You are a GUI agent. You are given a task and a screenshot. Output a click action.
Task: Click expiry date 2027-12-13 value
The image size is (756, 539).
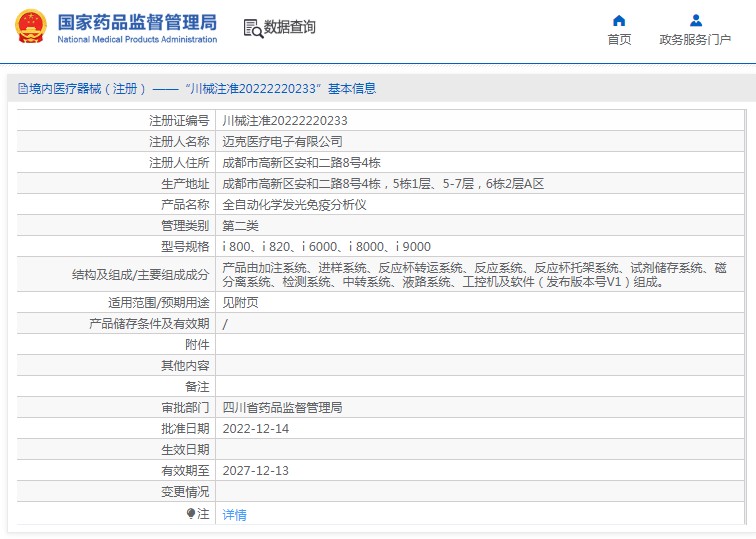tap(256, 471)
